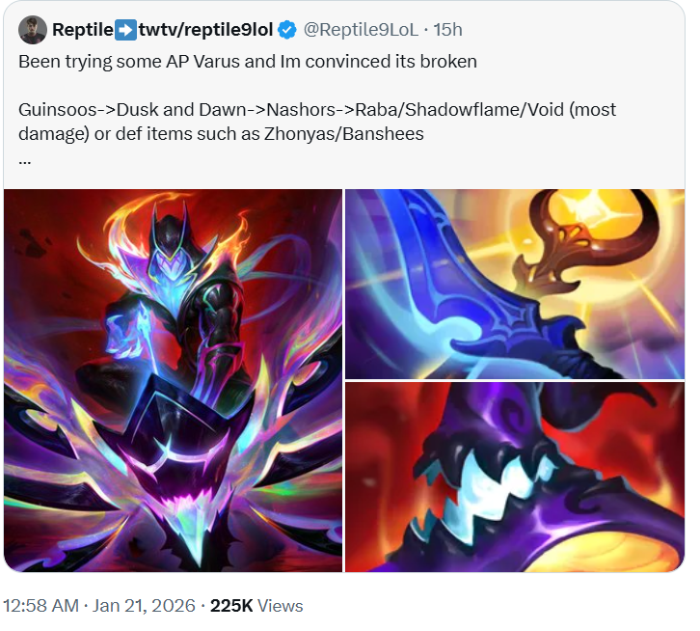Image resolution: width=700 pixels, height=631 pixels.
Task: Click the 12:58 AM post time
Action: [x=42, y=606]
